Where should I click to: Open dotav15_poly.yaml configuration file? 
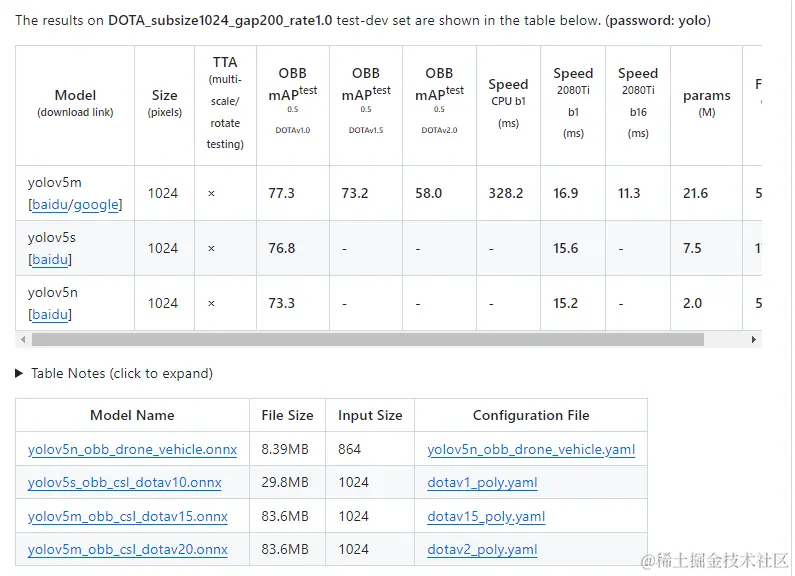pos(486,517)
